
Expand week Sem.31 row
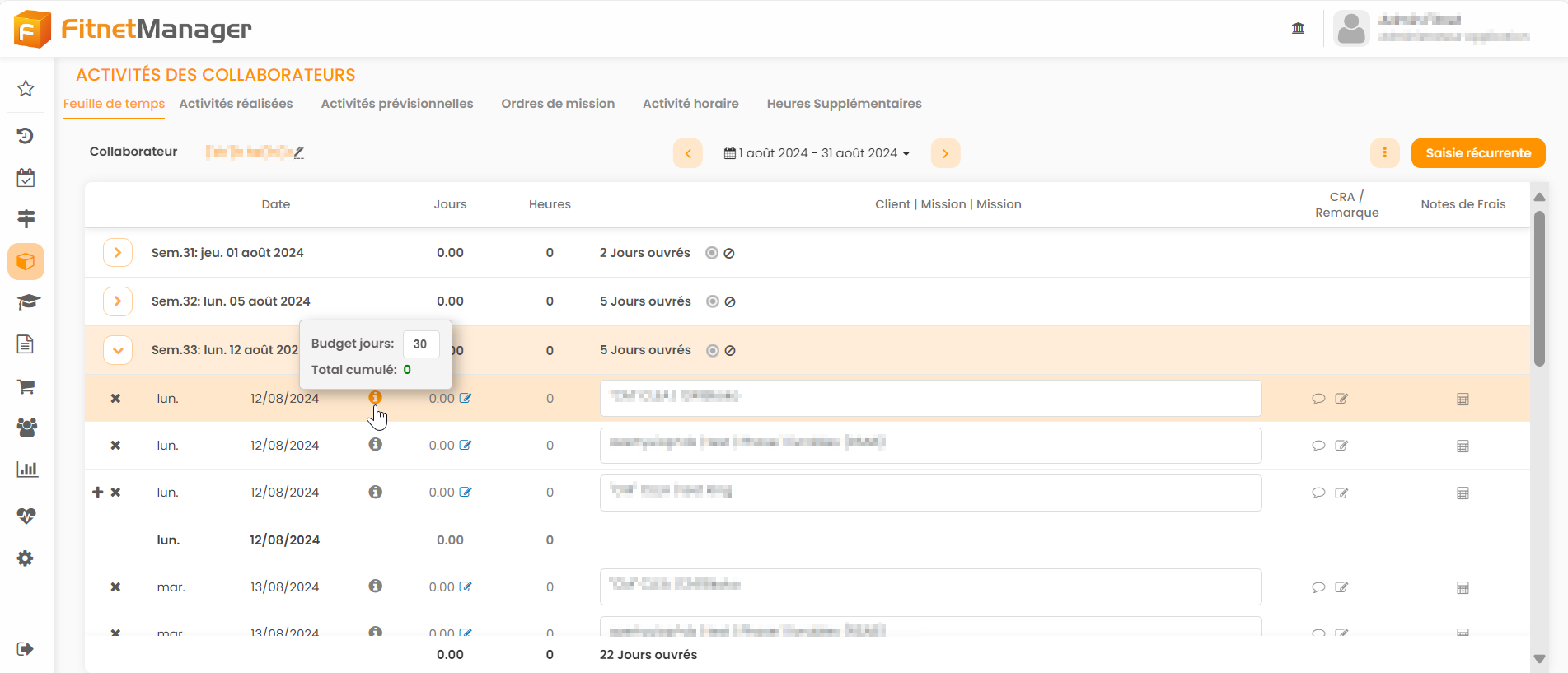click(x=118, y=253)
